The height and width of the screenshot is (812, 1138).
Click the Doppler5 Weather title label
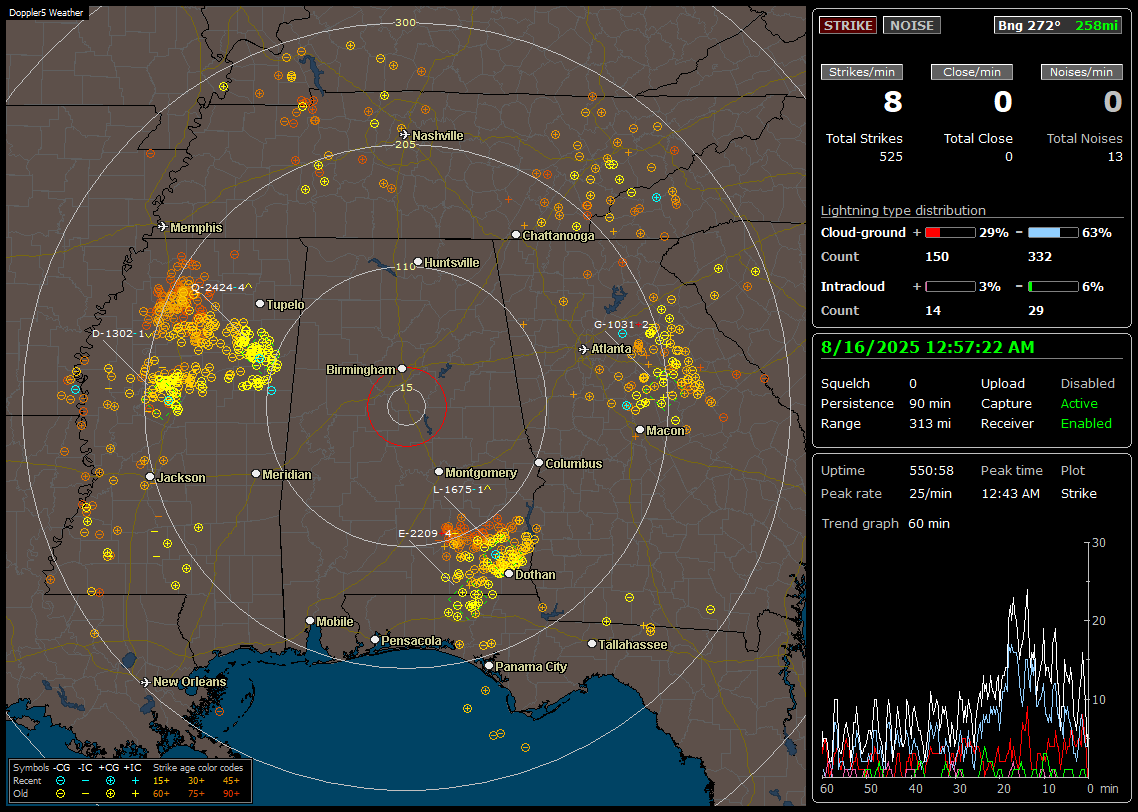(x=46, y=12)
